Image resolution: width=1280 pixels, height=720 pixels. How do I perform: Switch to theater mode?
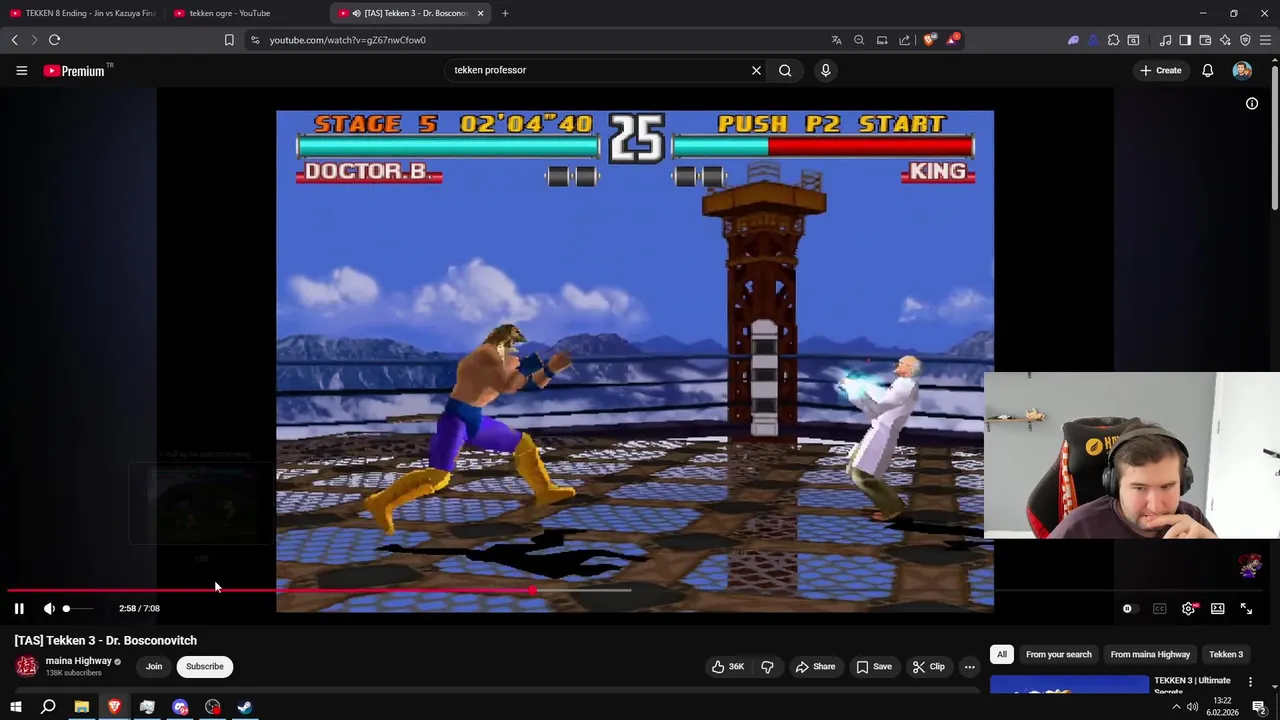coord(1217,608)
